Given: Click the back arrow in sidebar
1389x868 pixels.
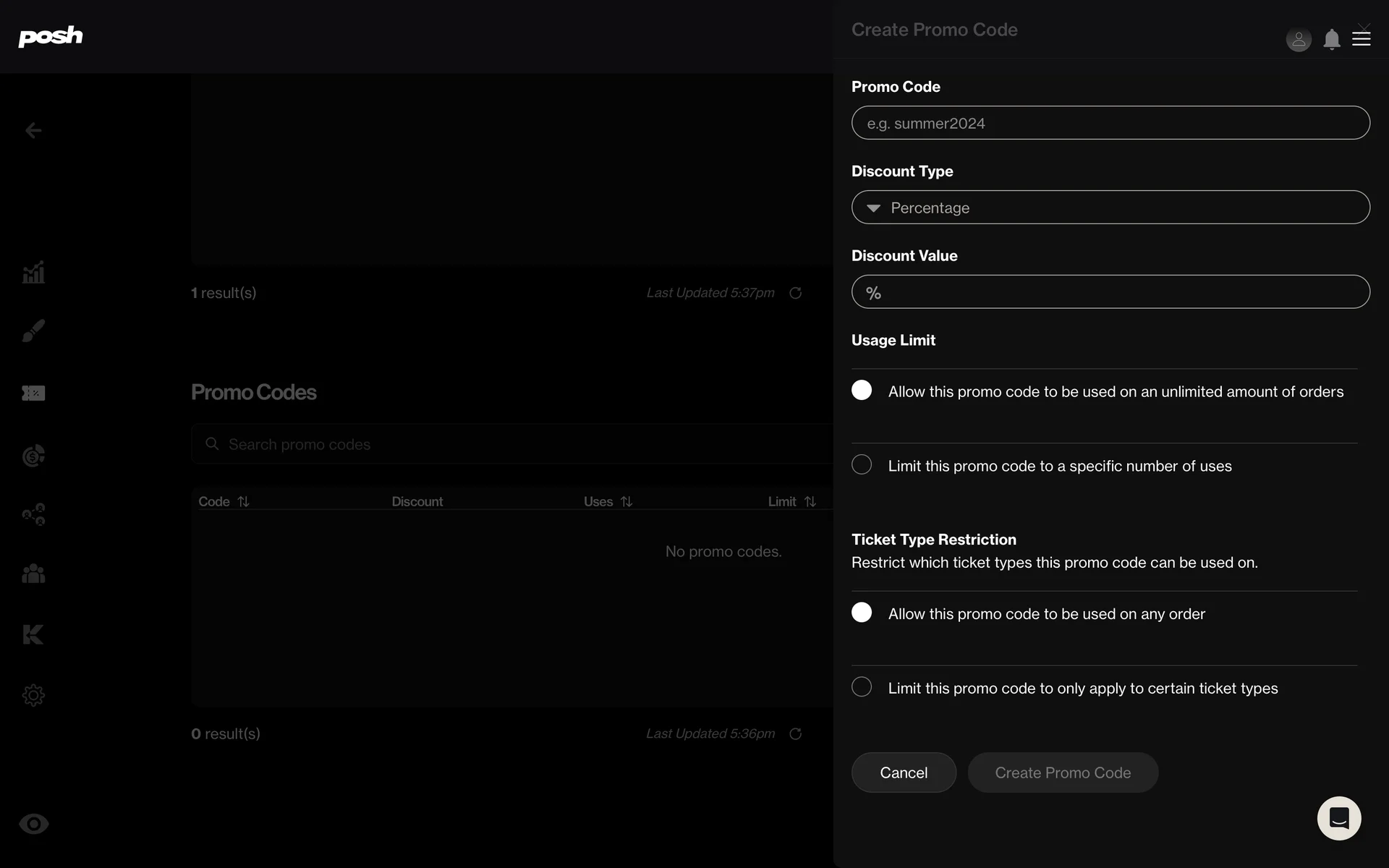Looking at the screenshot, I should (33, 130).
